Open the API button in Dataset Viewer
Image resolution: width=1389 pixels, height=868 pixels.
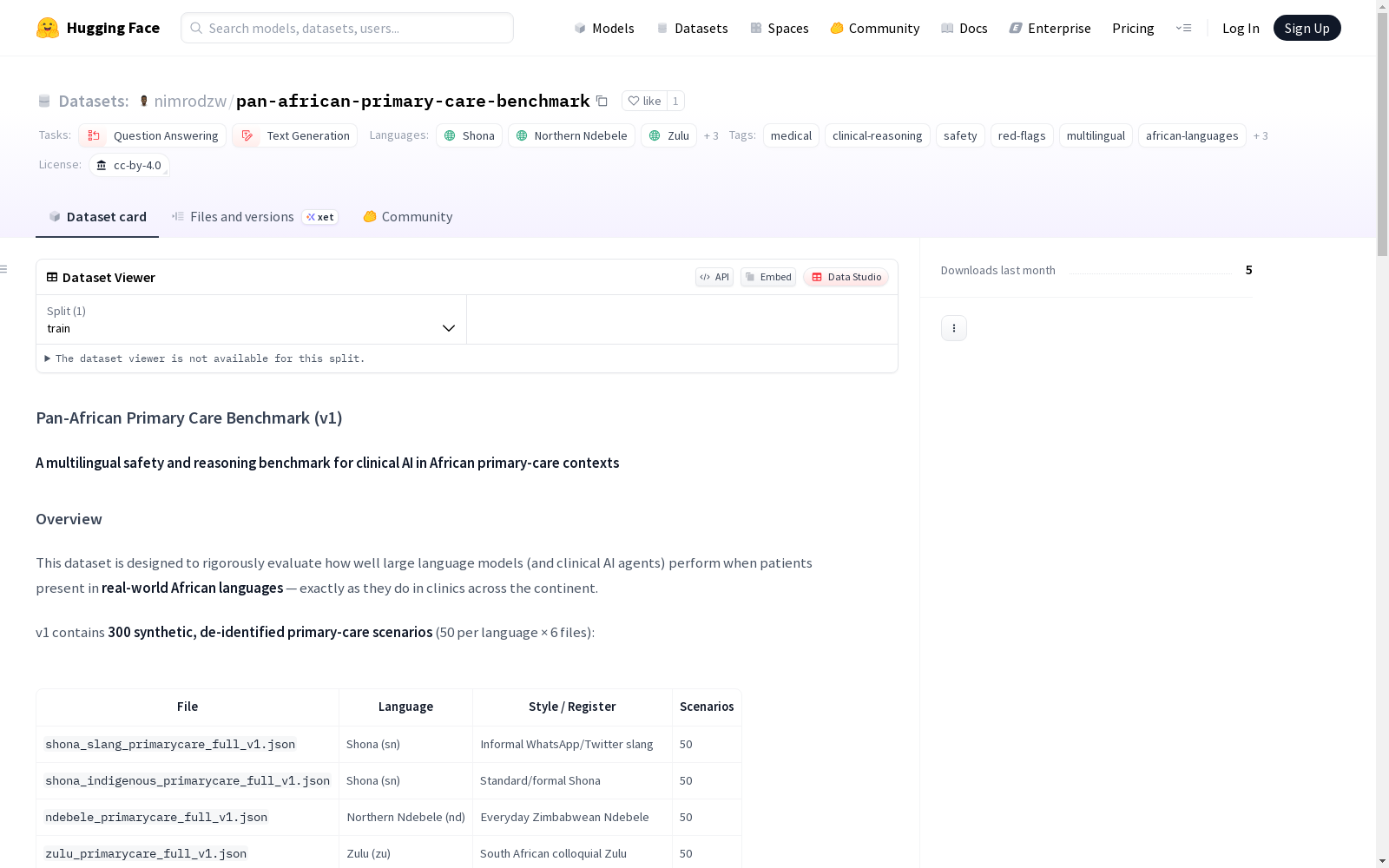coord(714,277)
